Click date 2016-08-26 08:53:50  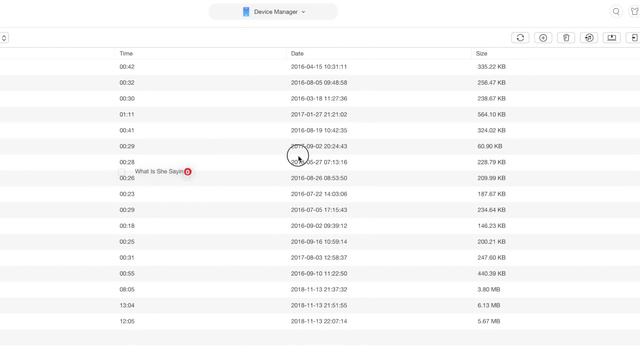(x=319, y=178)
